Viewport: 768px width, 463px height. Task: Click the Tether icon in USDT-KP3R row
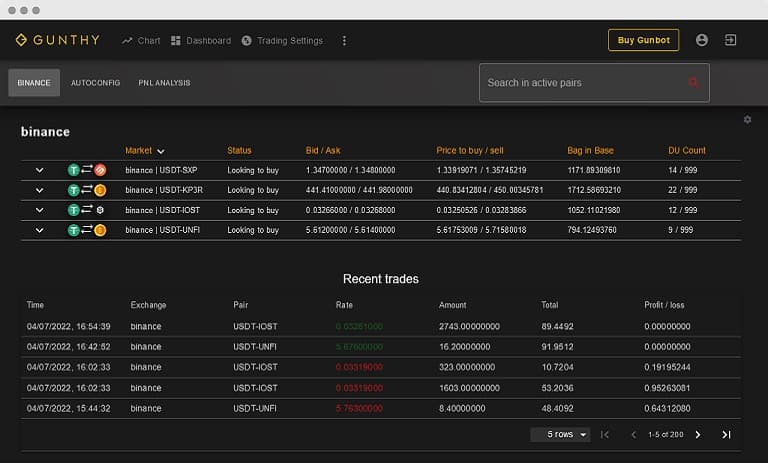pyautogui.click(x=73, y=191)
